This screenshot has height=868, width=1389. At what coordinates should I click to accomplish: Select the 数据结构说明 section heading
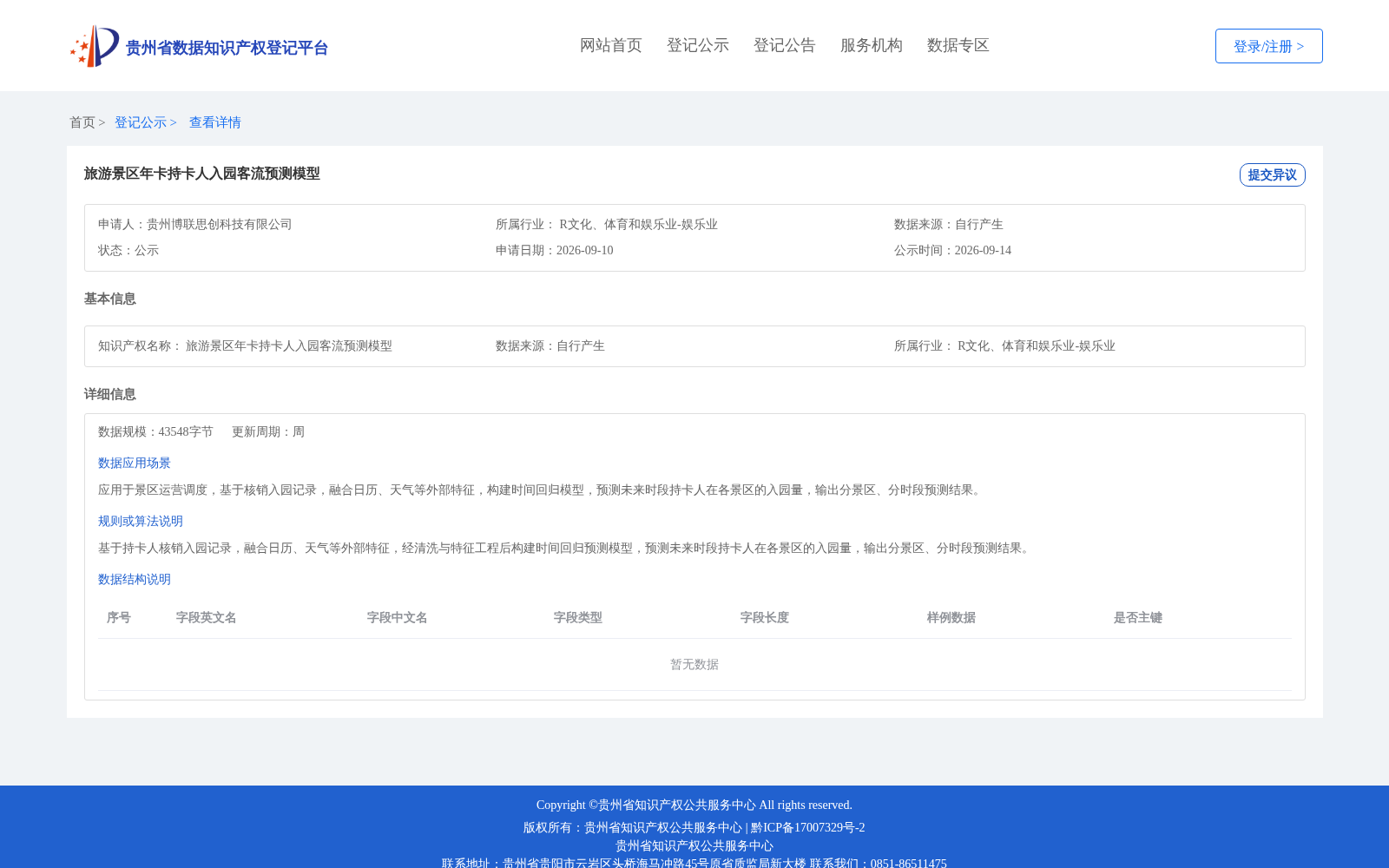(135, 580)
